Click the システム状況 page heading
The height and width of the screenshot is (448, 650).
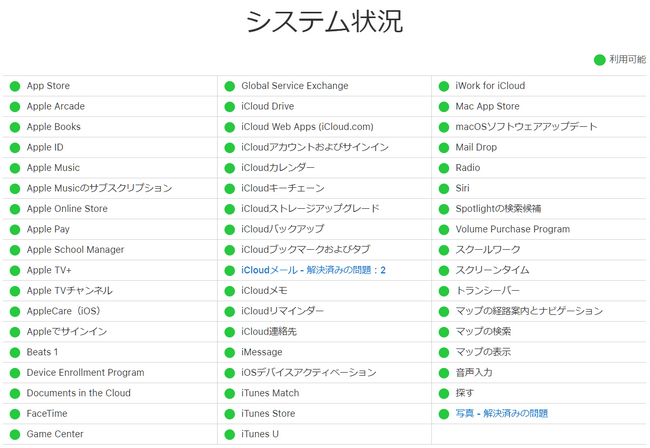tap(325, 22)
